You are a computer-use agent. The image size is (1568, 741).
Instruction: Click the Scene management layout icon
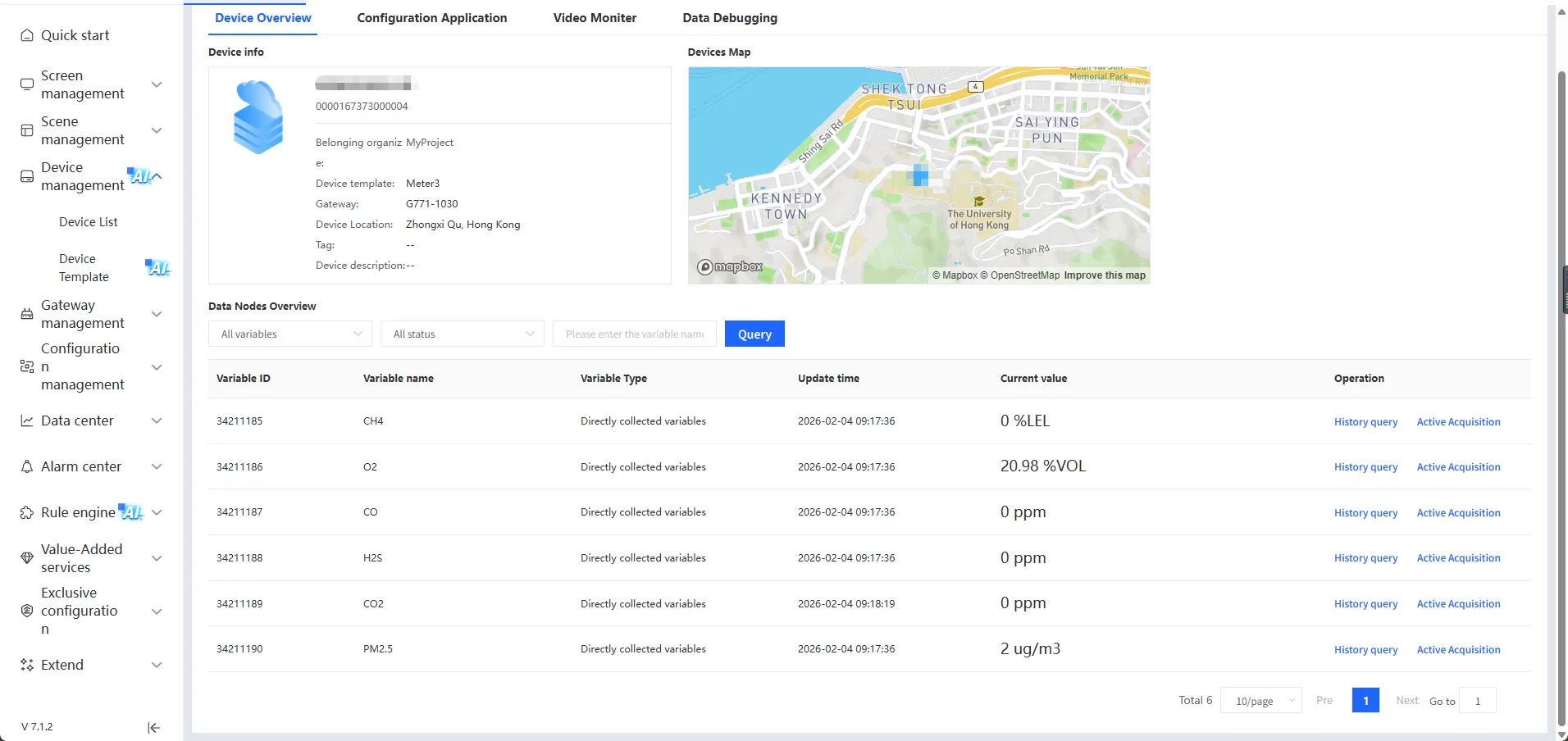pos(27,130)
